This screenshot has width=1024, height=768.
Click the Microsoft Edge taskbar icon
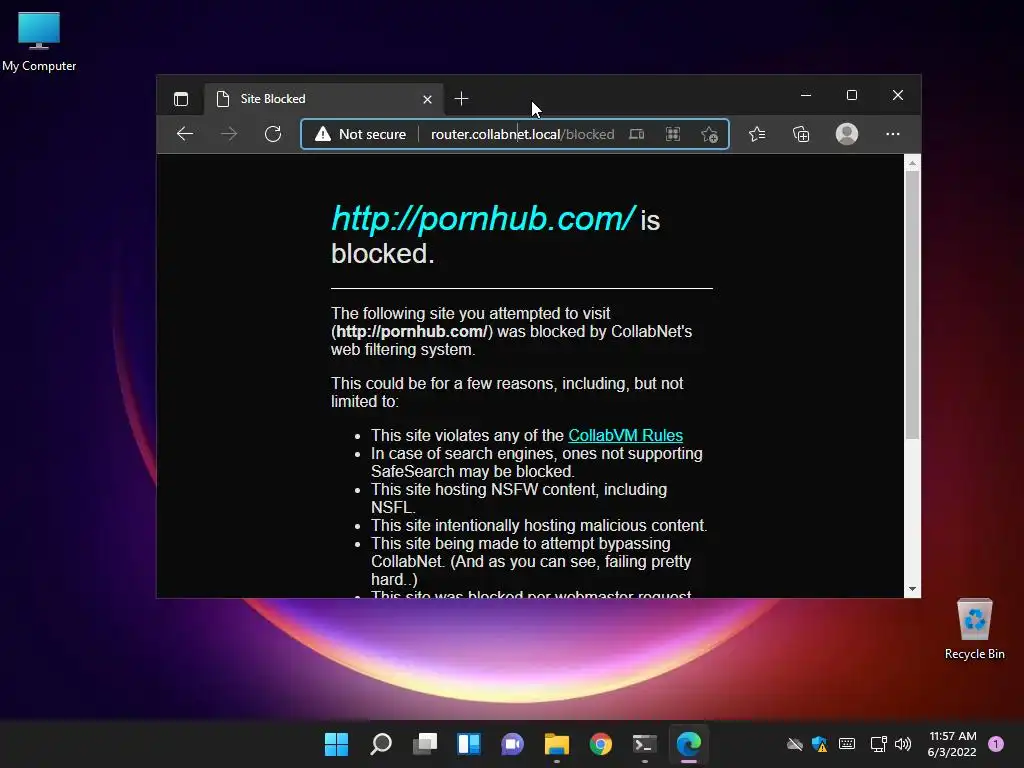[x=689, y=744]
